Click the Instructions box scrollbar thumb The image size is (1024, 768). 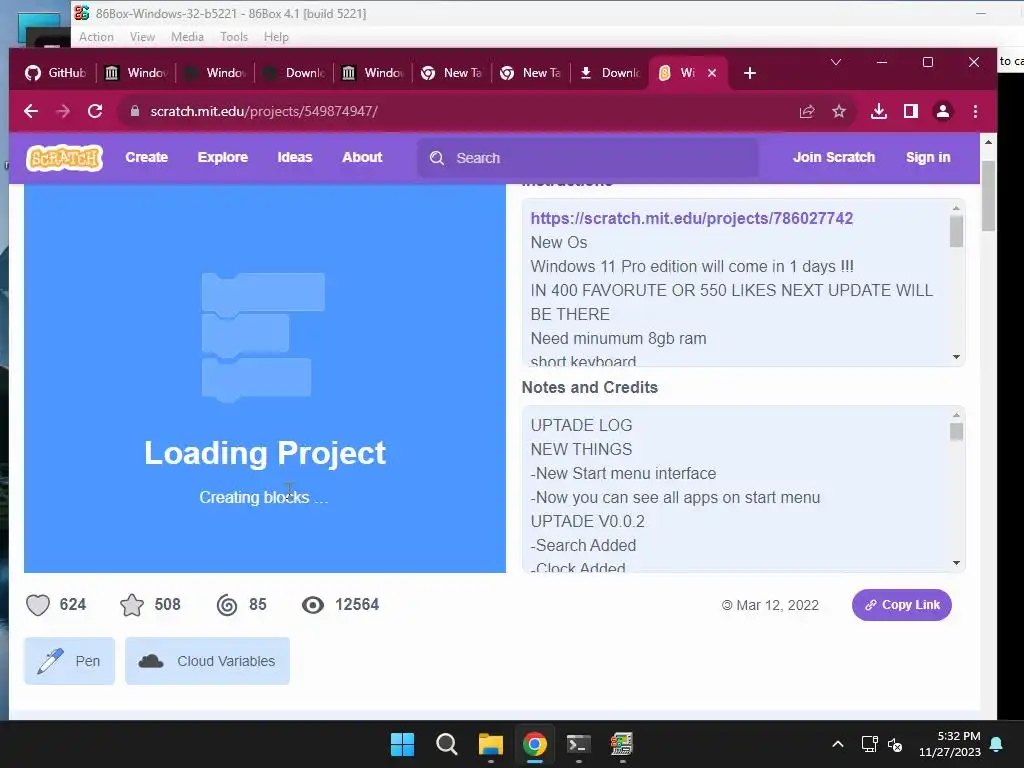click(x=957, y=232)
